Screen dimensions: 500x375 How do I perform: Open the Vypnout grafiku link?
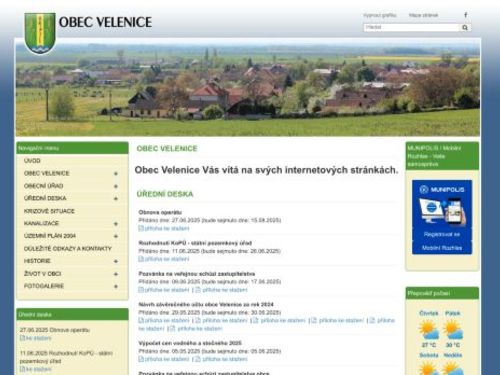click(380, 15)
